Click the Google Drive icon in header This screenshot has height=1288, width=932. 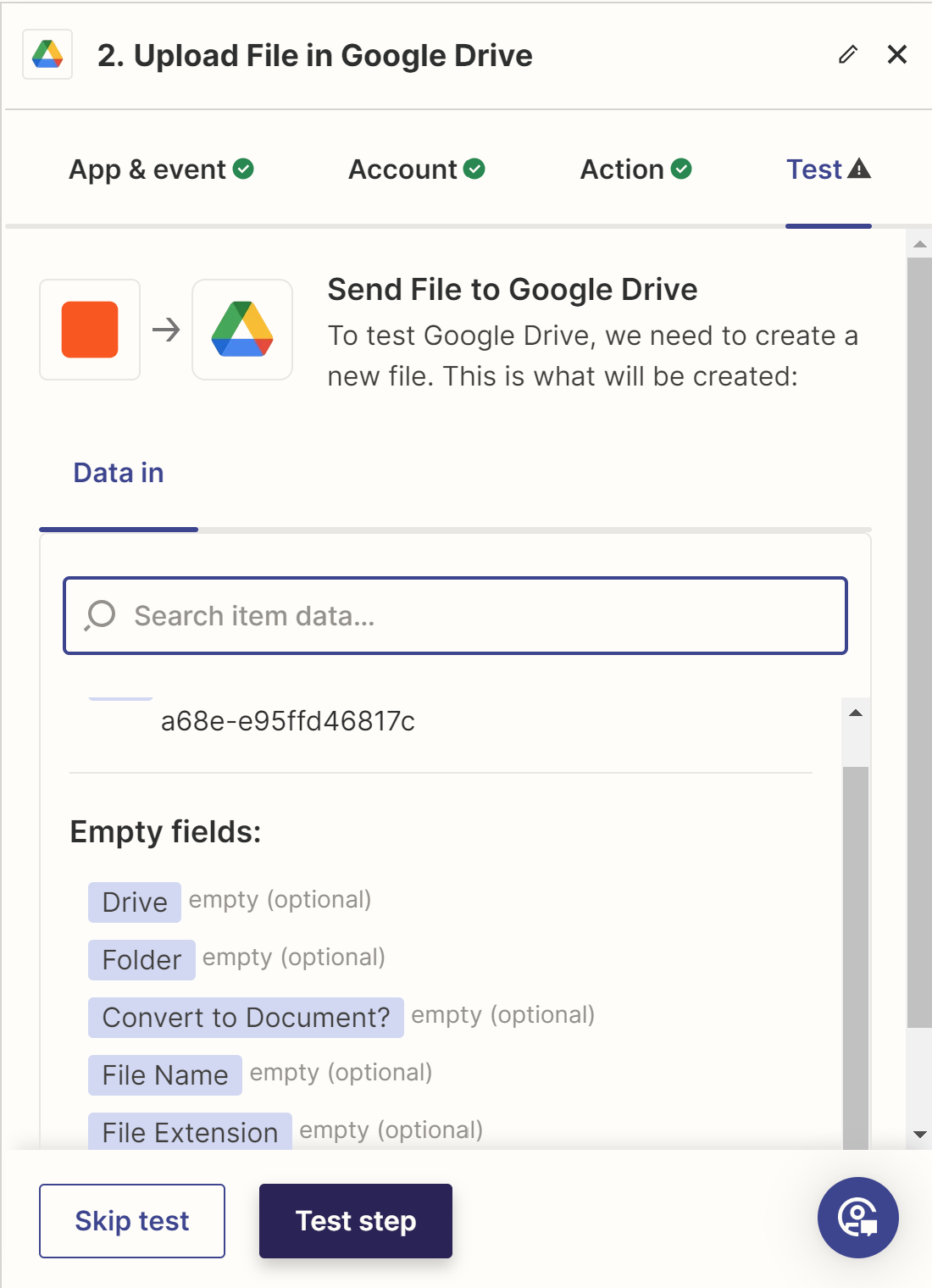pyautogui.click(x=47, y=55)
